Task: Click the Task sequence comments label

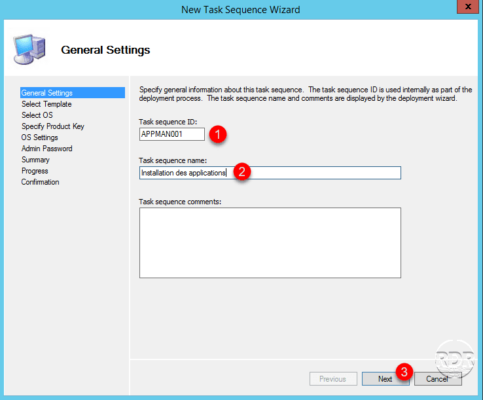Action: (180, 202)
